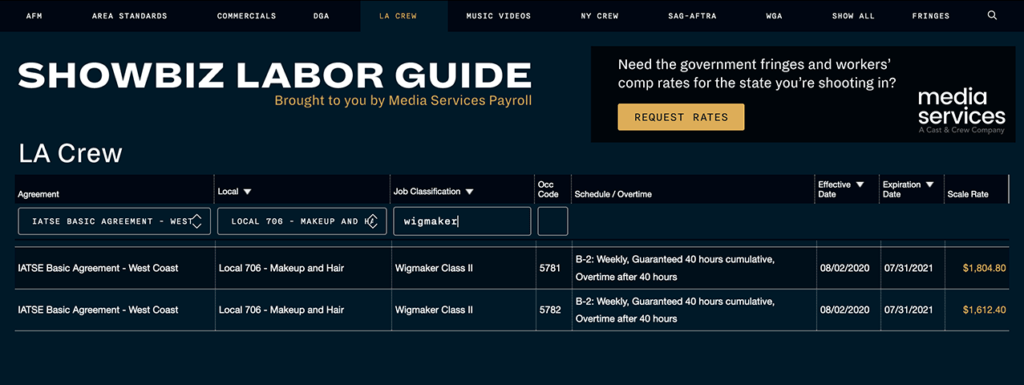The width and height of the screenshot is (1024, 385).
Task: Click Brought to you by Media Services Payroll
Action: pos(403,101)
